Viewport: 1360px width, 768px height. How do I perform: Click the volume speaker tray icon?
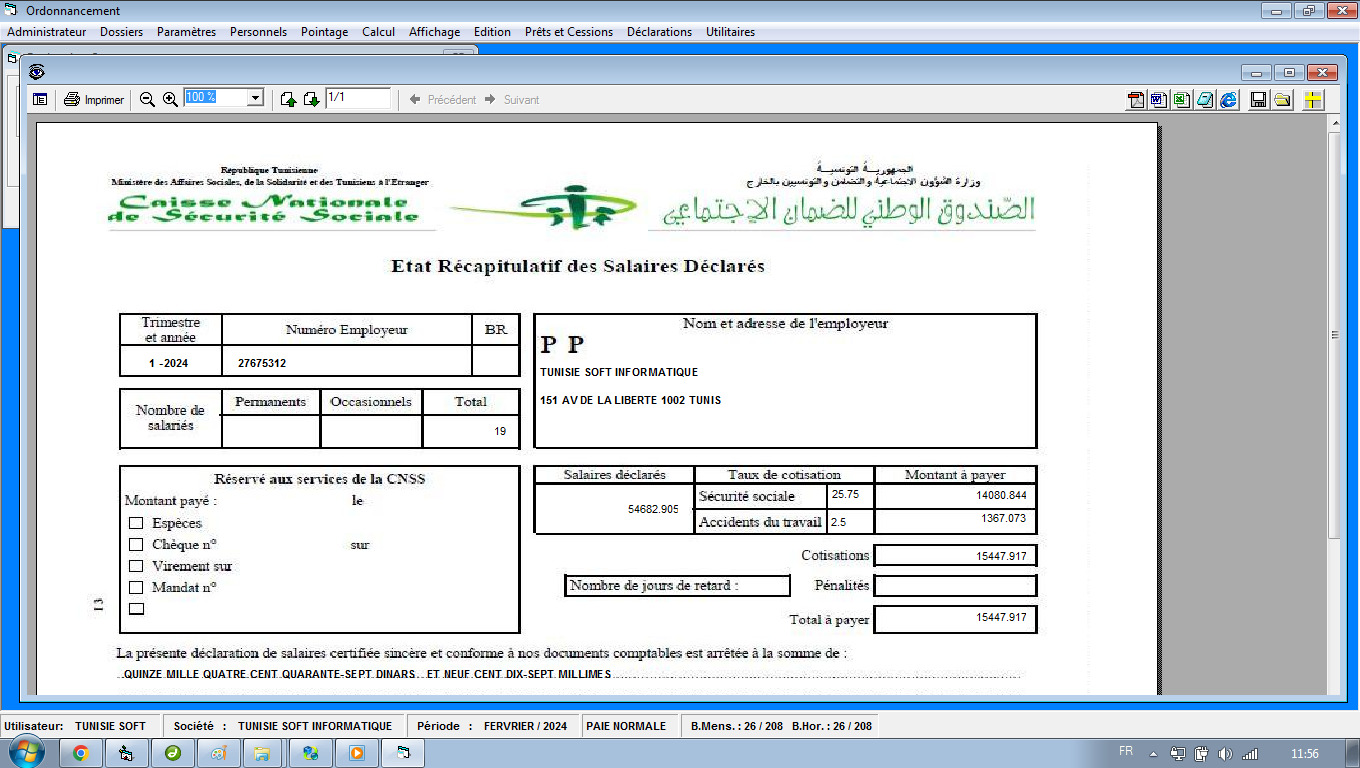click(x=1225, y=753)
